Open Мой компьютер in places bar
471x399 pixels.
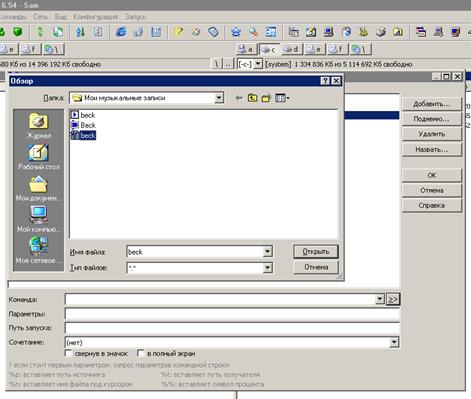(x=38, y=219)
